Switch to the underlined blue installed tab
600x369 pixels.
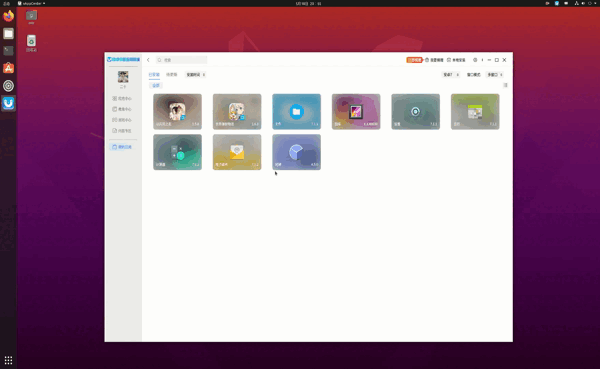(154, 75)
